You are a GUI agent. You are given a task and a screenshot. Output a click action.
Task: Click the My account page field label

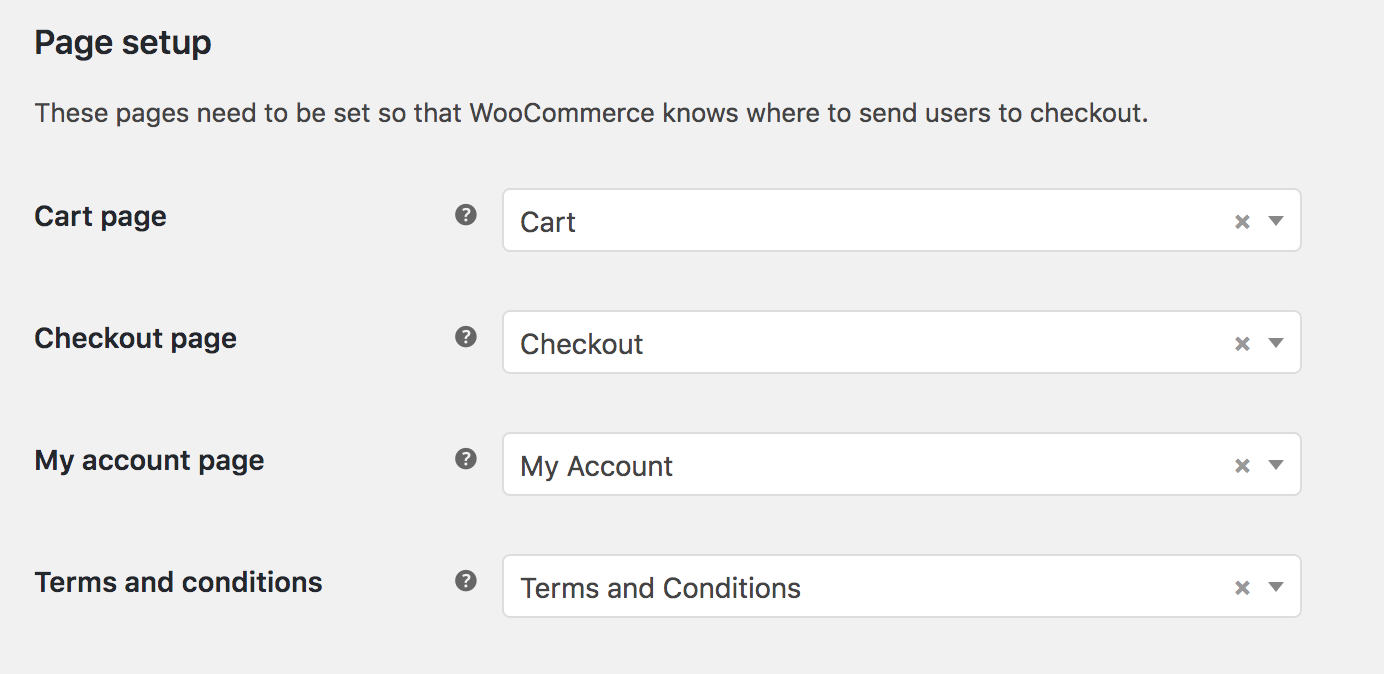coord(148,460)
